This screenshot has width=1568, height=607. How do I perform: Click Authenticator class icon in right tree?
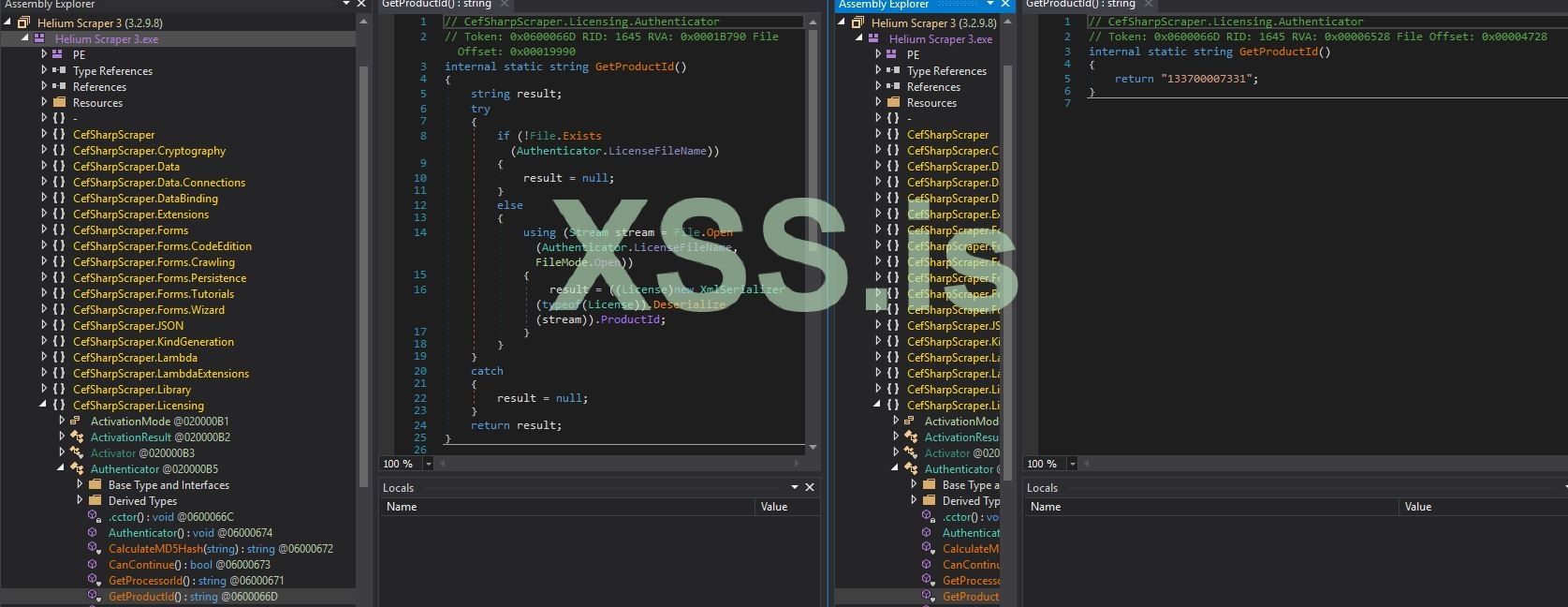[911, 468]
